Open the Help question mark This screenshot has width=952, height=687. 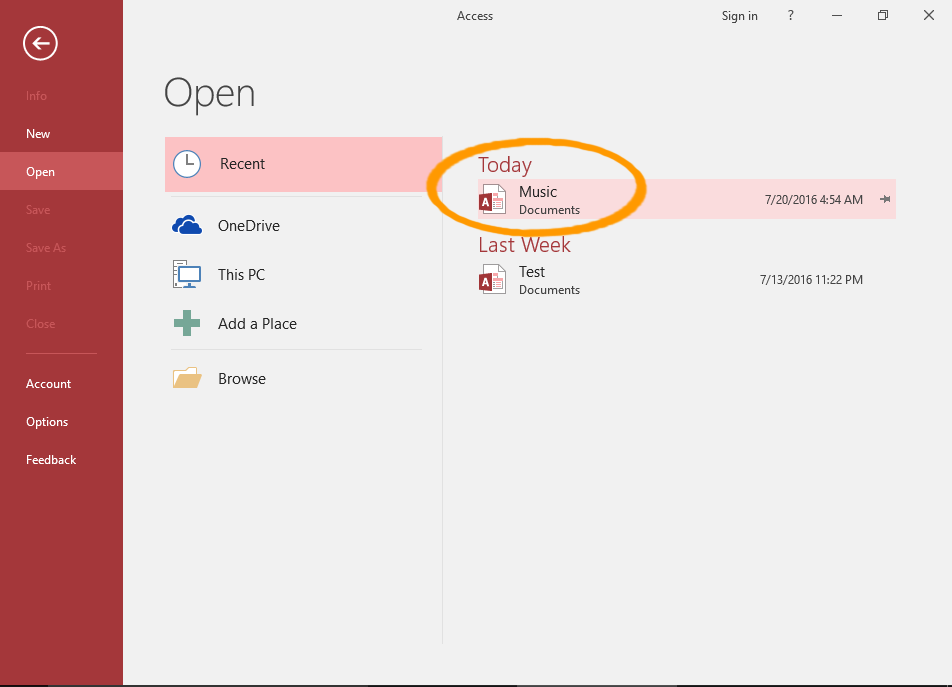point(790,15)
